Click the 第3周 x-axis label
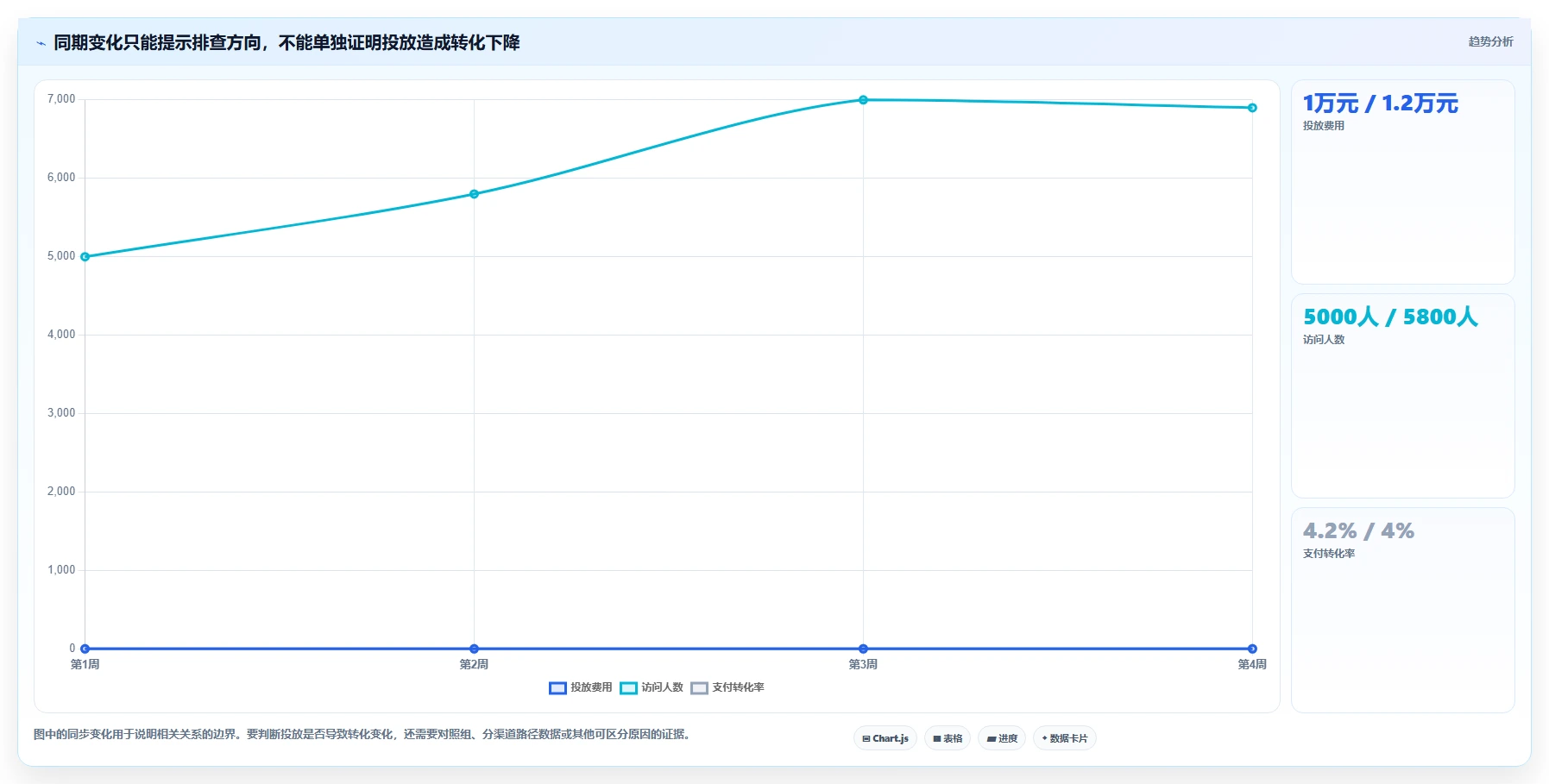1549x784 pixels. click(x=863, y=664)
